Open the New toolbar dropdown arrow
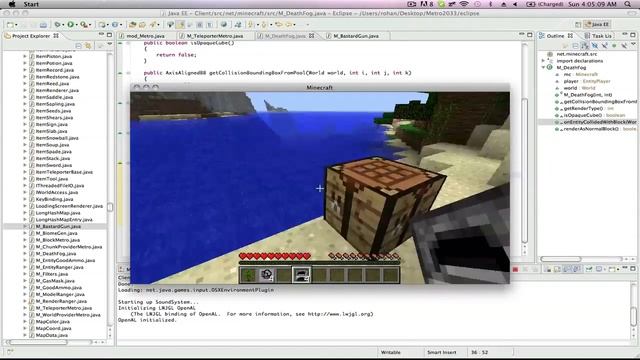The image size is (640, 360). click(x=17, y=25)
